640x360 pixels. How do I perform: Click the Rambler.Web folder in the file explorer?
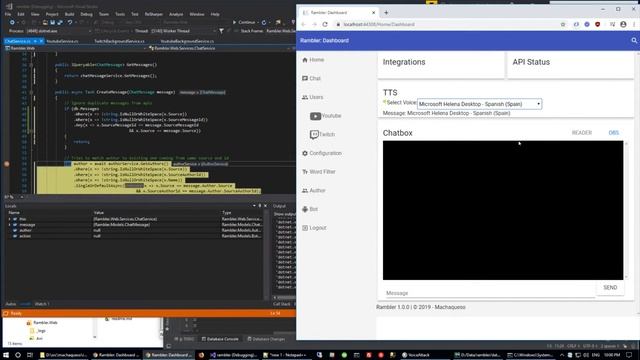[42, 322]
